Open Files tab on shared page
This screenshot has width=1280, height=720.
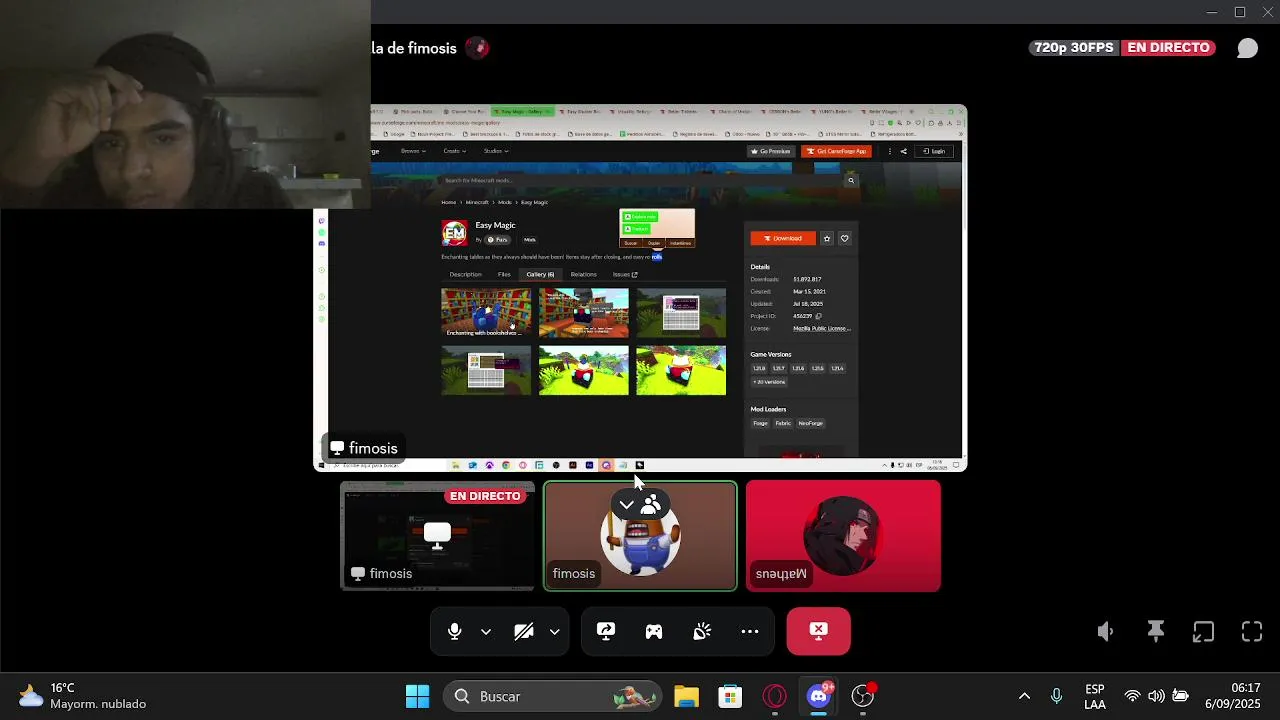(x=504, y=274)
